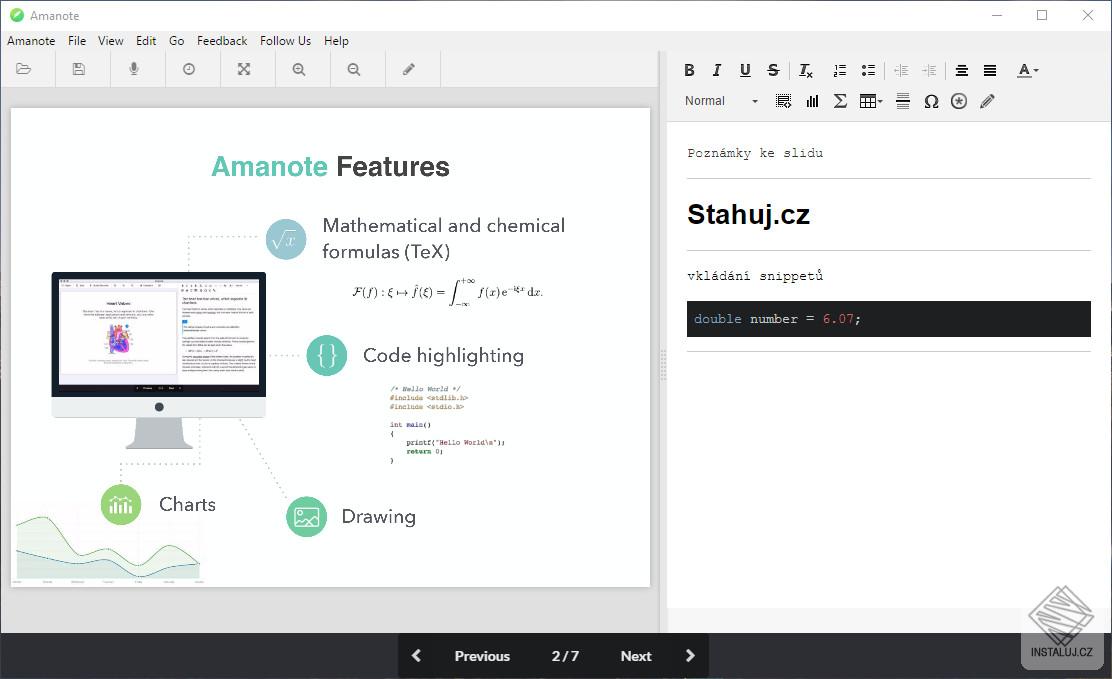Zoom in on the slide

tap(299, 69)
